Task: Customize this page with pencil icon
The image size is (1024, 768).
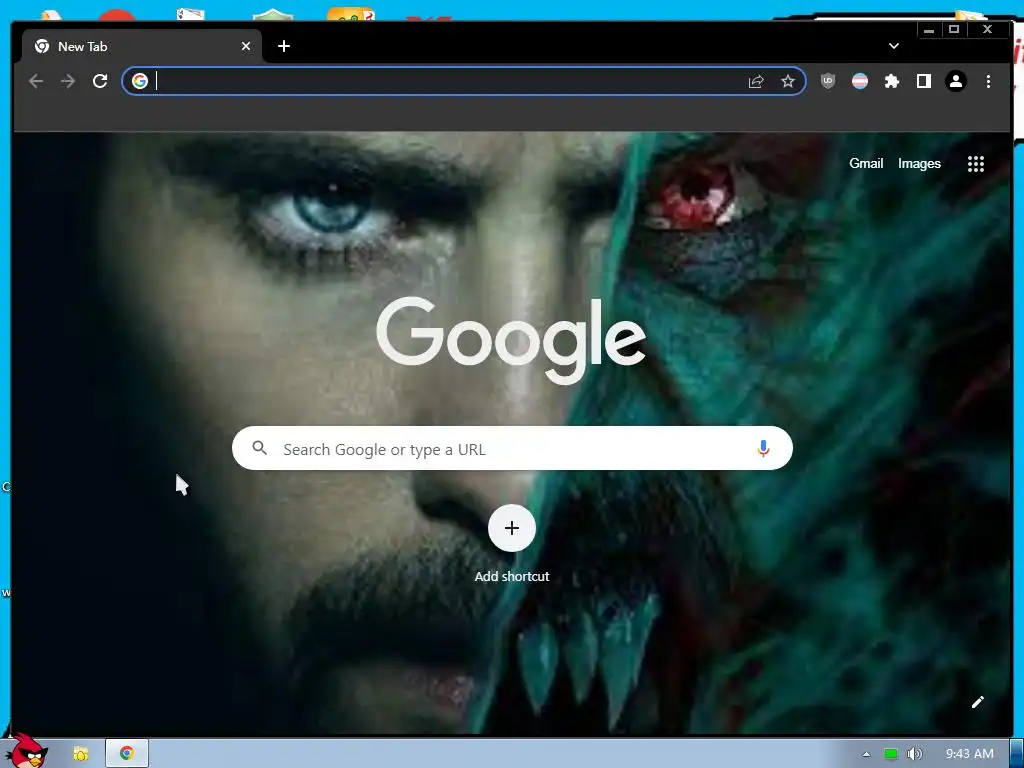Action: pyautogui.click(x=977, y=702)
